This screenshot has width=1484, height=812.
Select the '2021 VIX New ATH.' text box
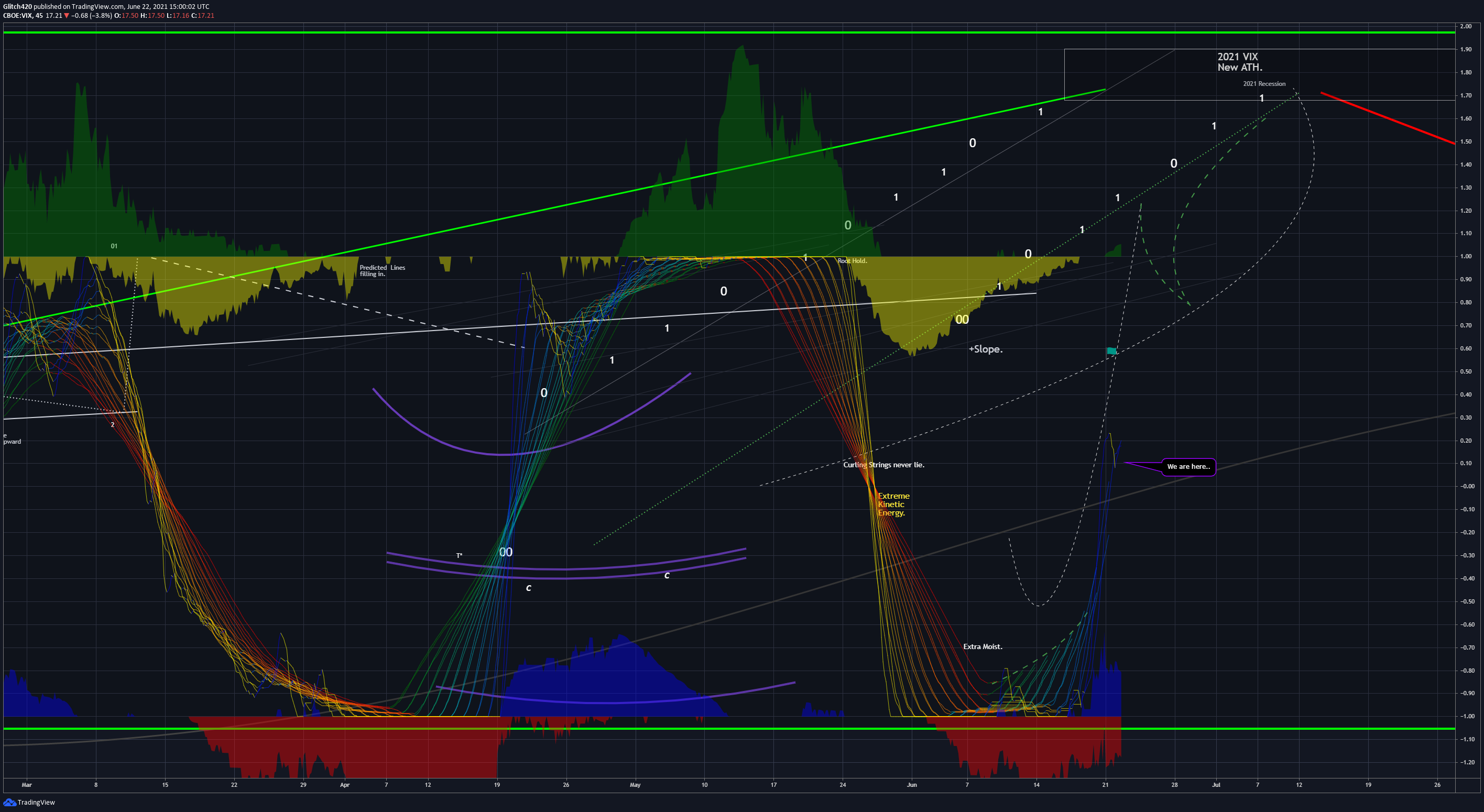(x=1240, y=62)
